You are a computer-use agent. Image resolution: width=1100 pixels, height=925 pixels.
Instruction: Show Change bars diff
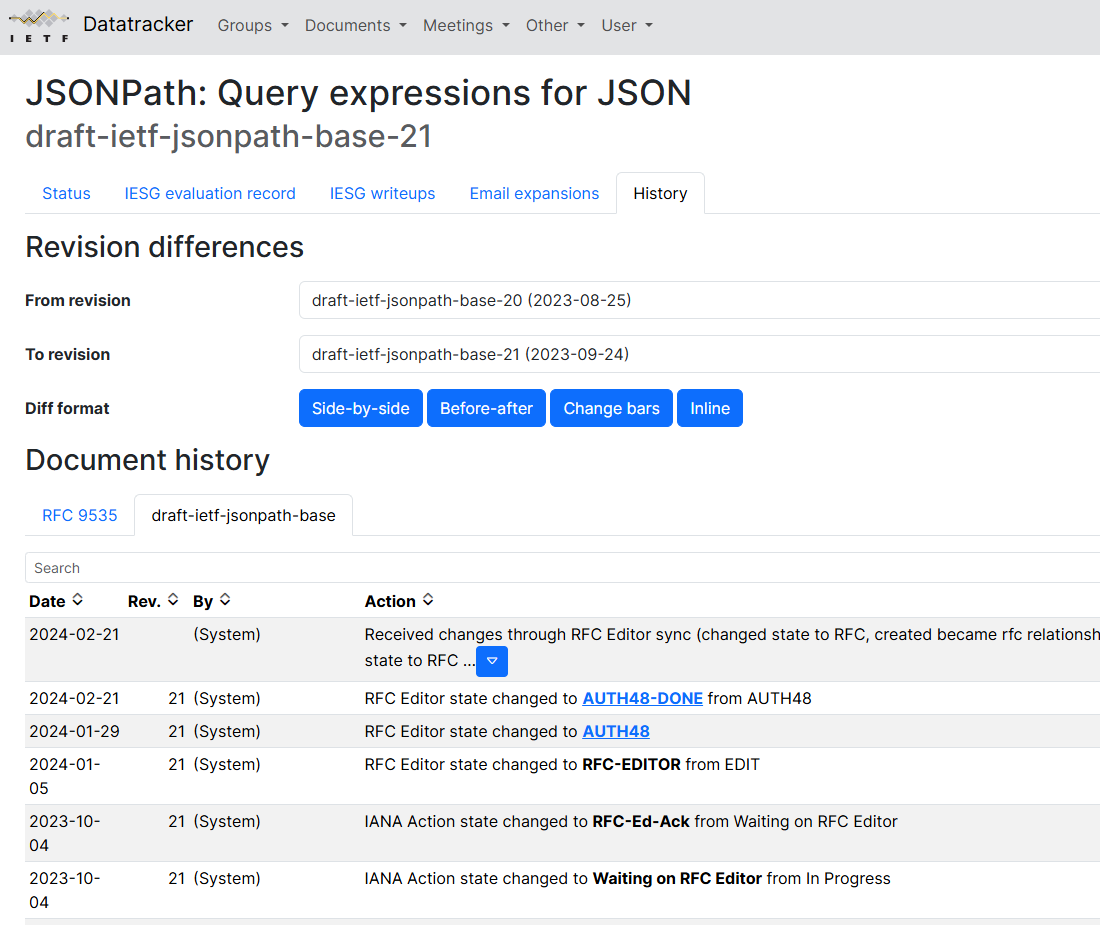point(611,408)
